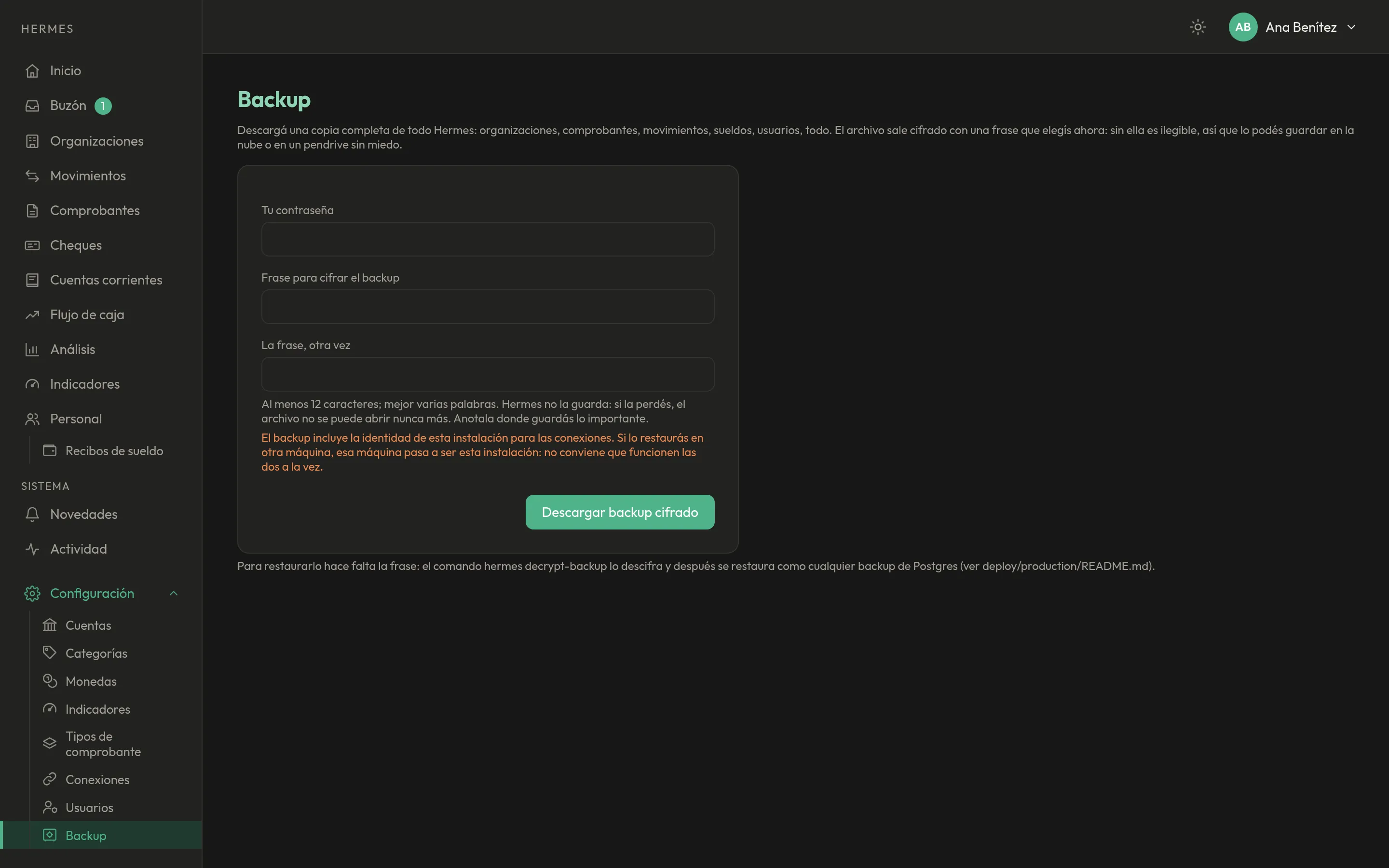Viewport: 1389px width, 868px height.
Task: Open the Buzón inbox icon
Action: [x=32, y=106]
